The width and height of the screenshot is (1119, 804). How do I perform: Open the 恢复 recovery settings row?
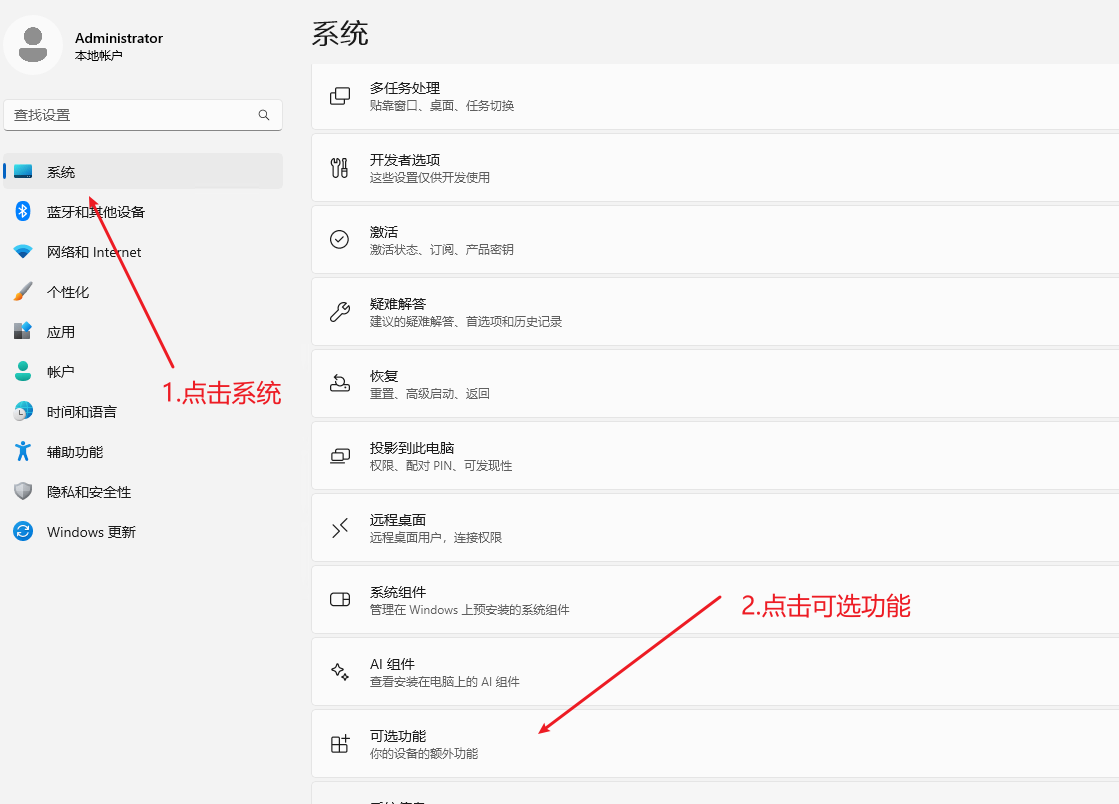coord(714,384)
